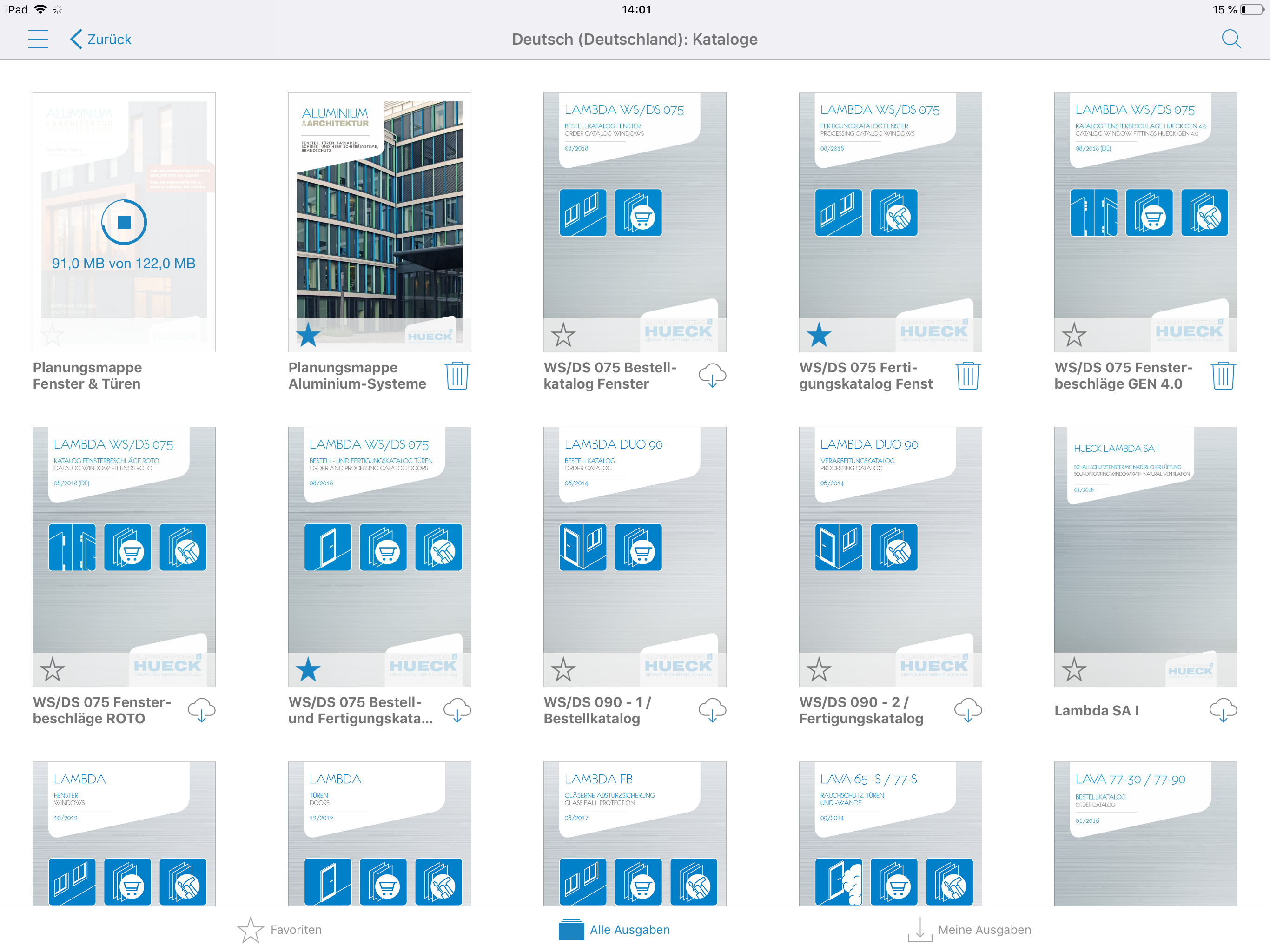Select title Lambda SA I
The height and width of the screenshot is (952, 1270).
coord(1097,710)
